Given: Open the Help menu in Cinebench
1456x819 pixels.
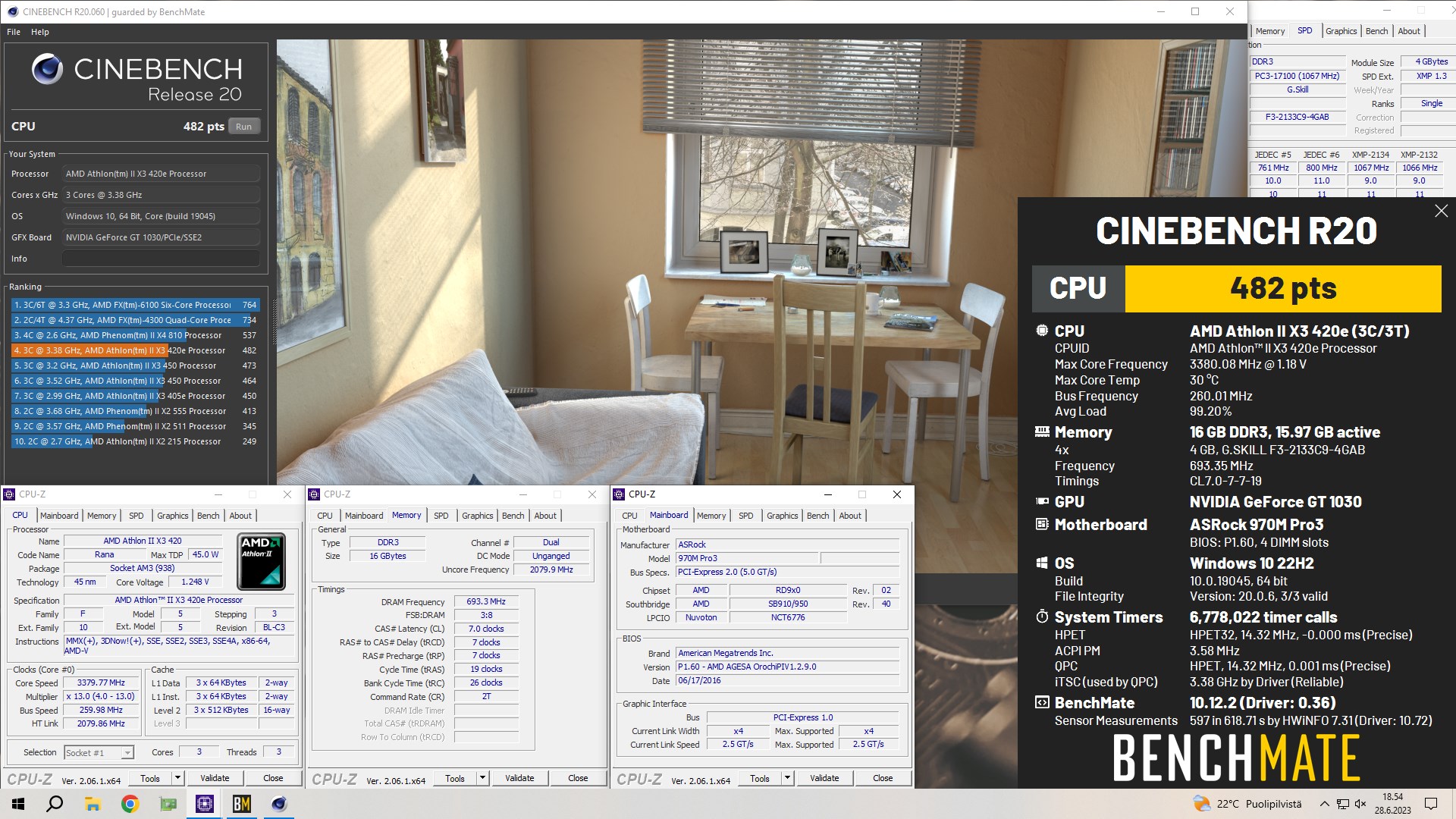Looking at the screenshot, I should pyautogui.click(x=40, y=32).
